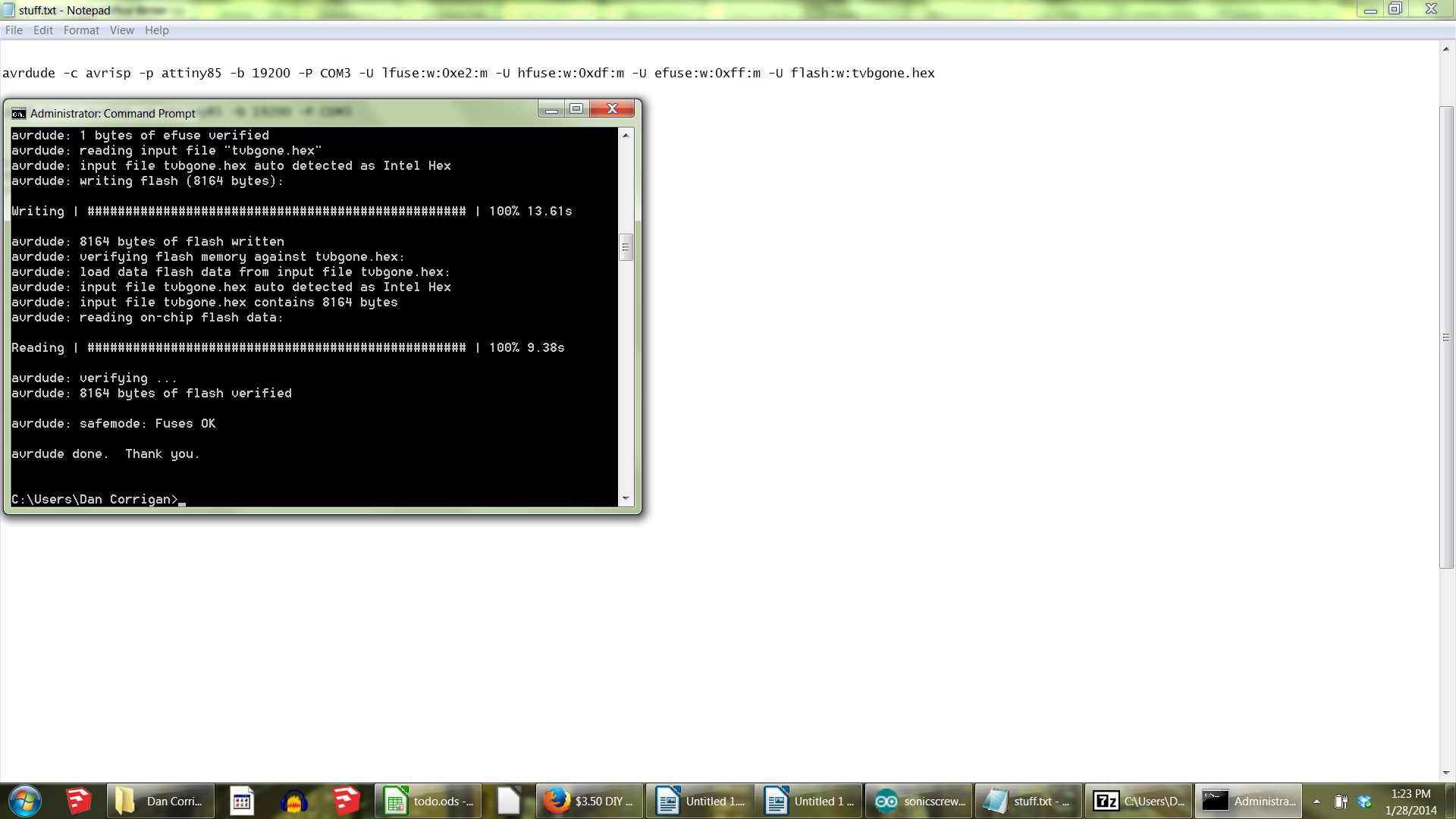Open todo.ods spreadsheet from taskbar
Image resolution: width=1456 pixels, height=819 pixels.
(428, 801)
